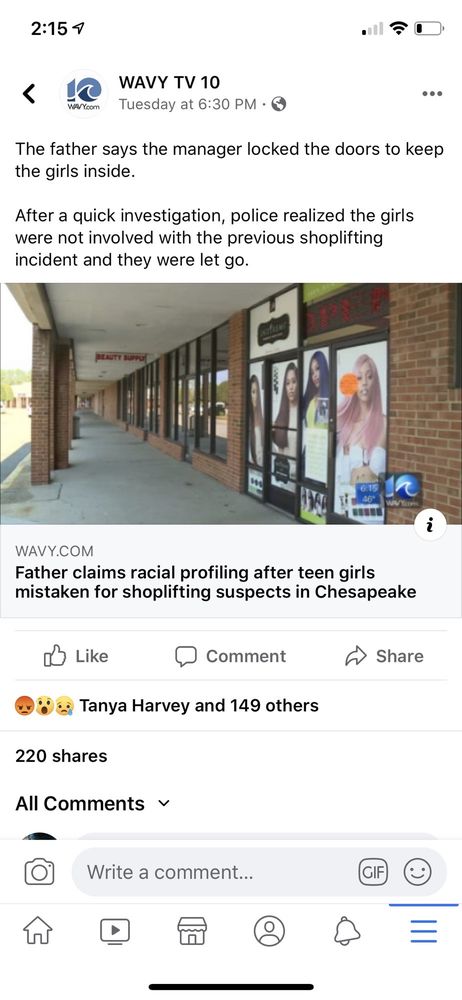Open the article info icon on the image
Image resolution: width=462 pixels, height=1000 pixels.
[x=430, y=525]
